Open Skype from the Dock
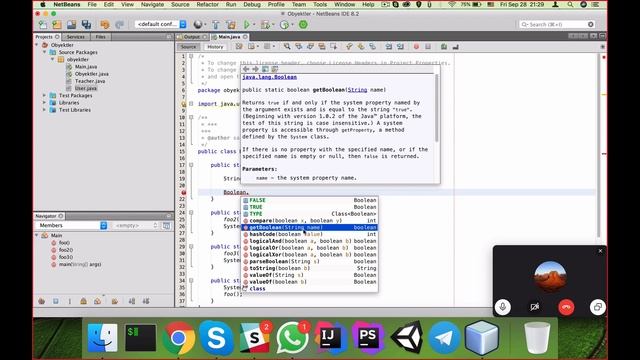 coord(216,338)
